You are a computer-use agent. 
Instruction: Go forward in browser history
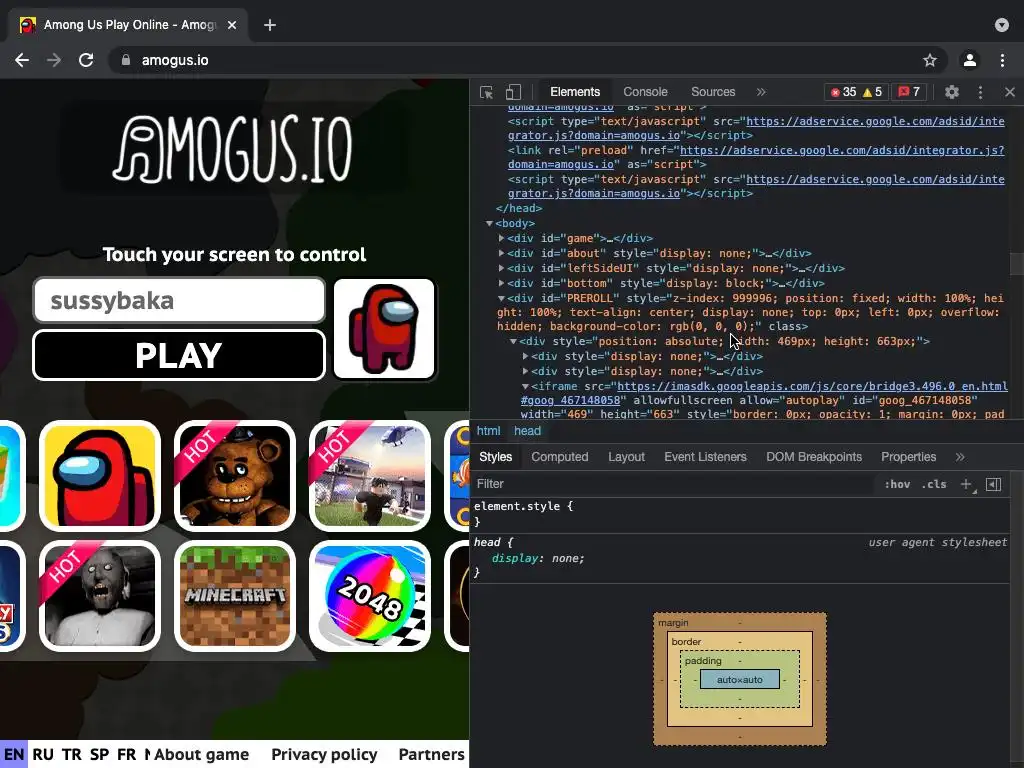(54, 60)
